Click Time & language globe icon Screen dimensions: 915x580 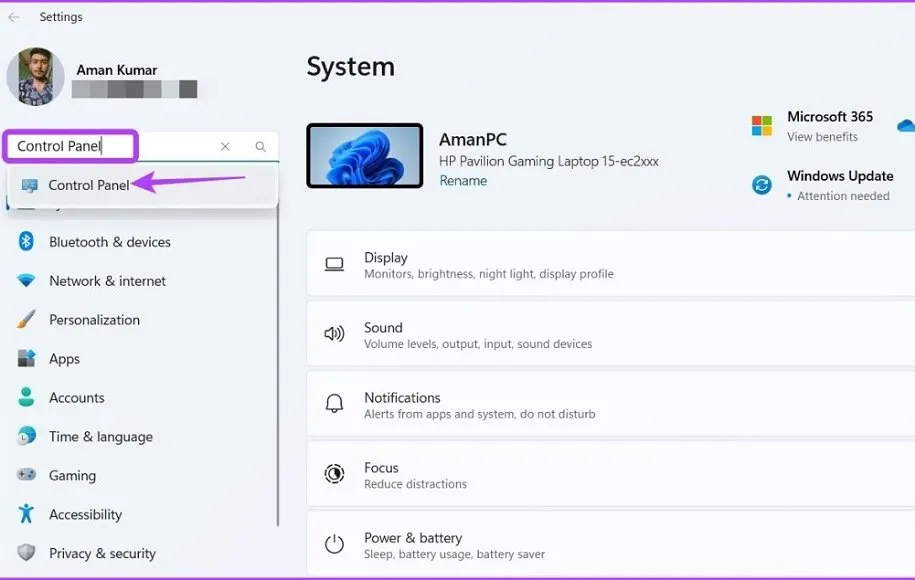(27, 437)
